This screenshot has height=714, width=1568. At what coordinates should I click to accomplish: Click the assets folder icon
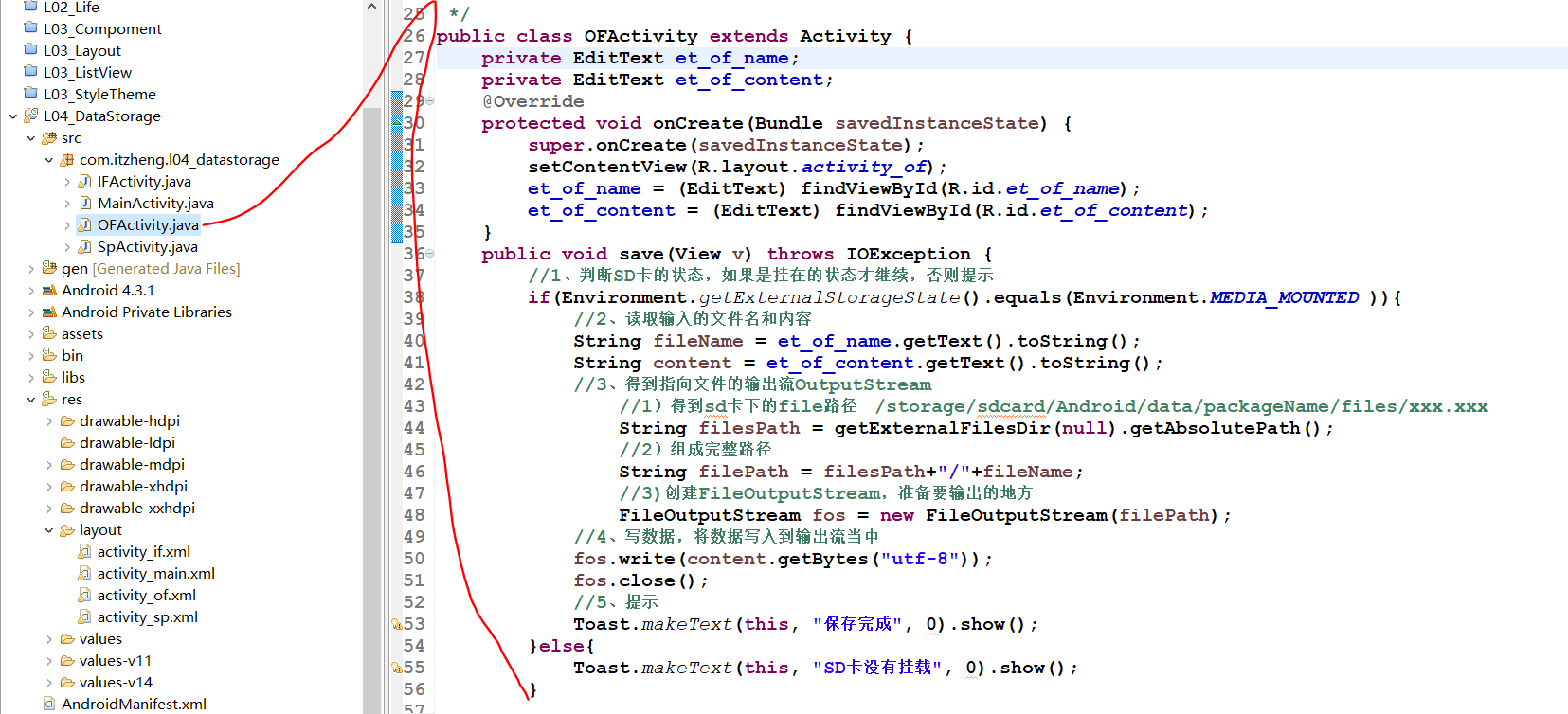pos(50,333)
